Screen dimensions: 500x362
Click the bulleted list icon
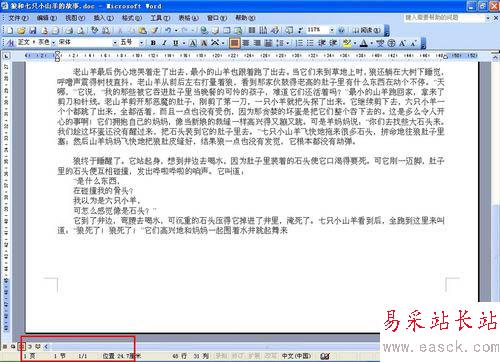[310, 43]
